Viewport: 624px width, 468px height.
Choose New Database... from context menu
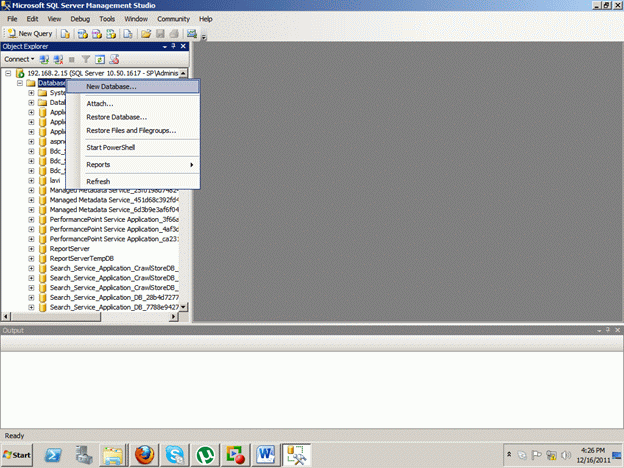point(133,86)
